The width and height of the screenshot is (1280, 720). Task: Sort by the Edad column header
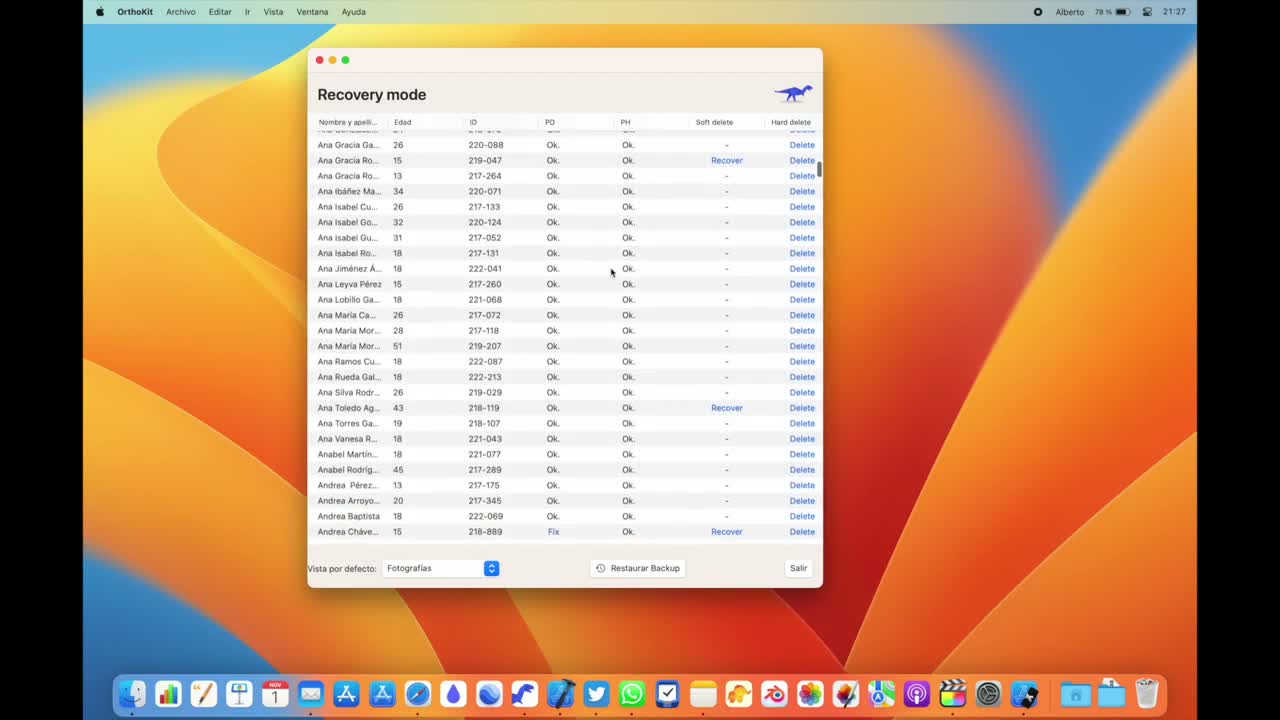point(403,122)
